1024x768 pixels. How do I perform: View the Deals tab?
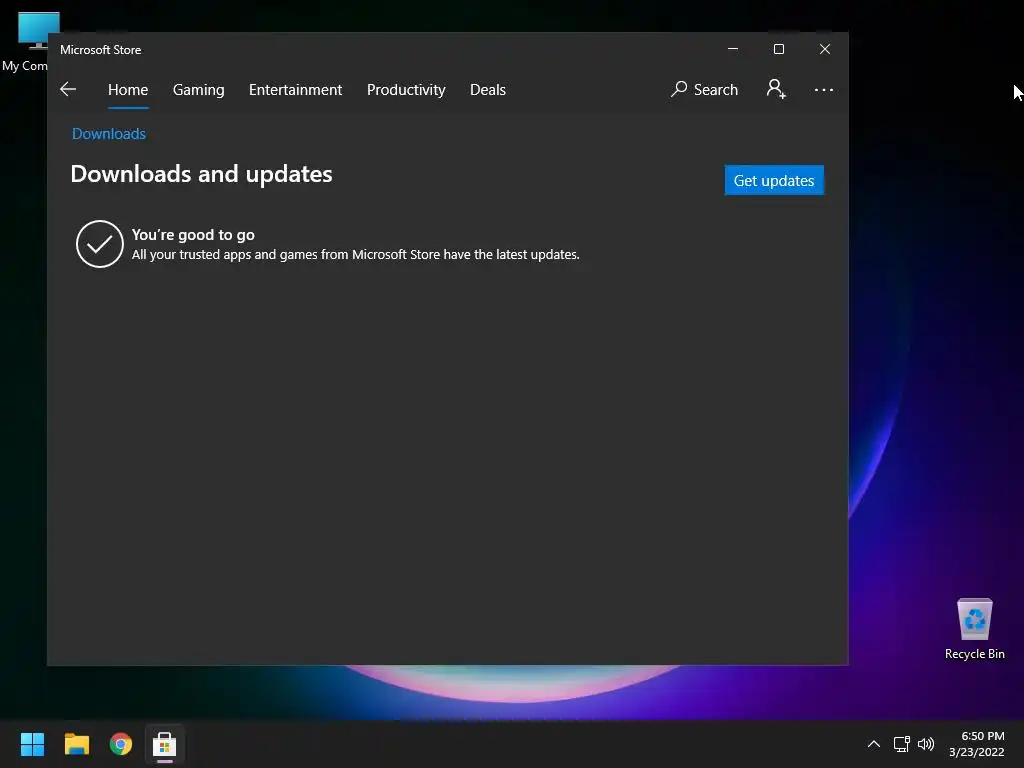coord(488,89)
